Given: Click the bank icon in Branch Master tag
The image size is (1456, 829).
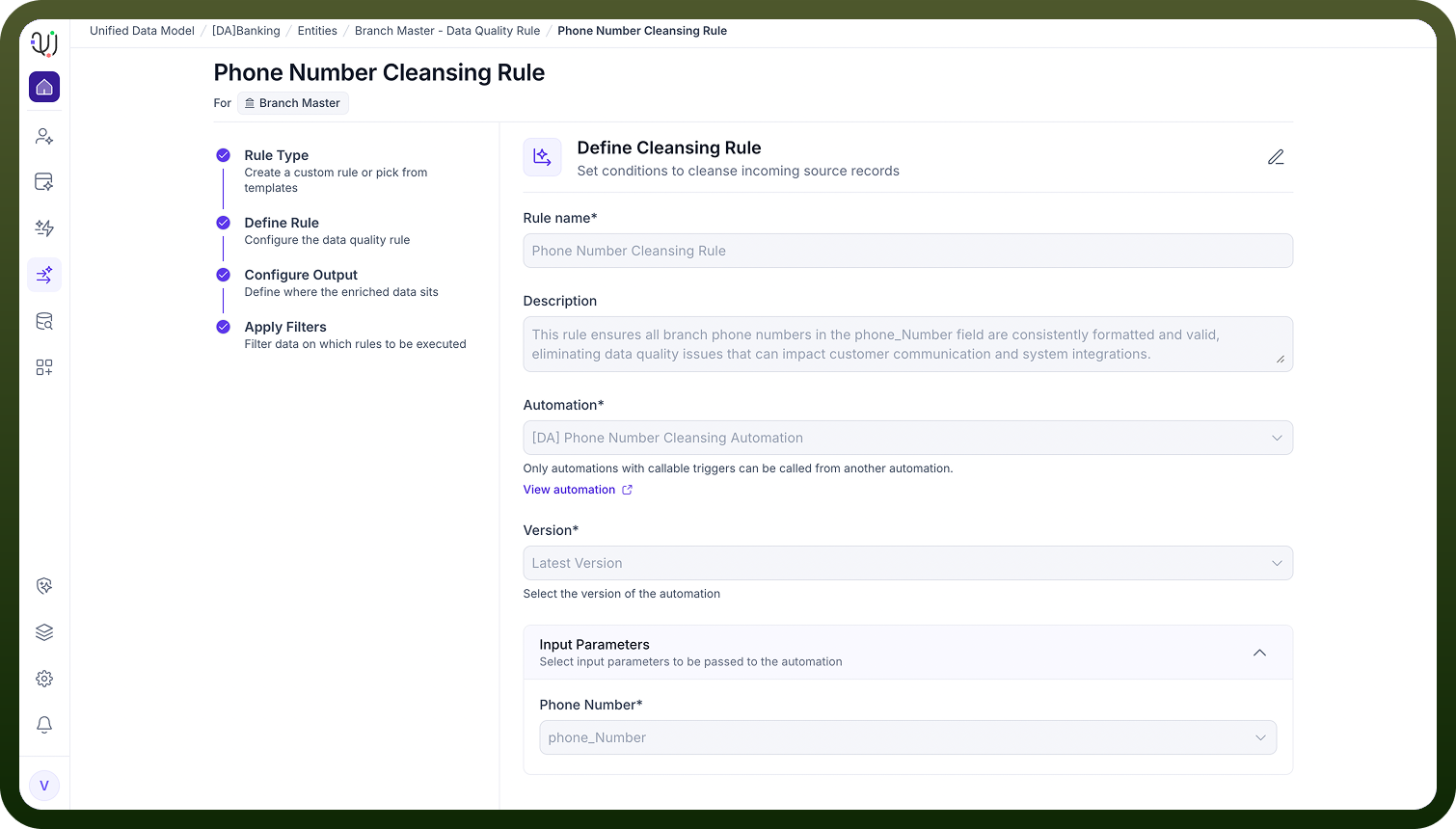Looking at the screenshot, I should point(250,103).
